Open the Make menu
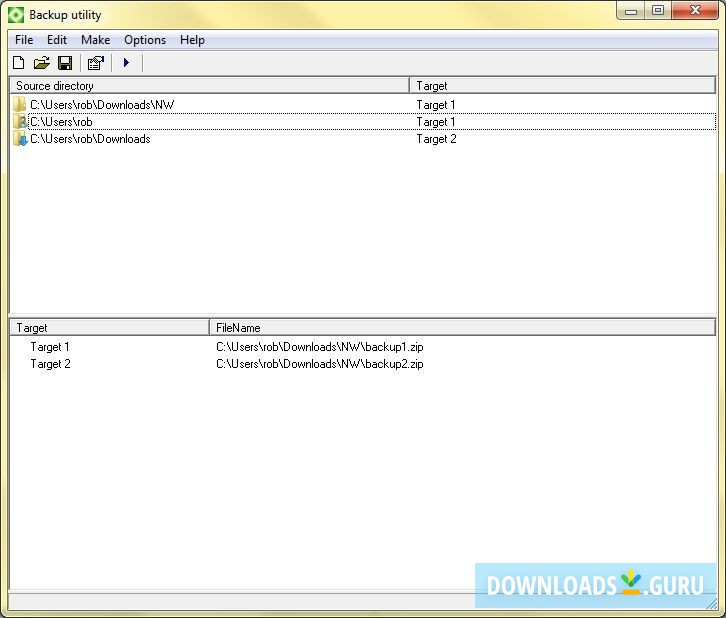 (95, 40)
